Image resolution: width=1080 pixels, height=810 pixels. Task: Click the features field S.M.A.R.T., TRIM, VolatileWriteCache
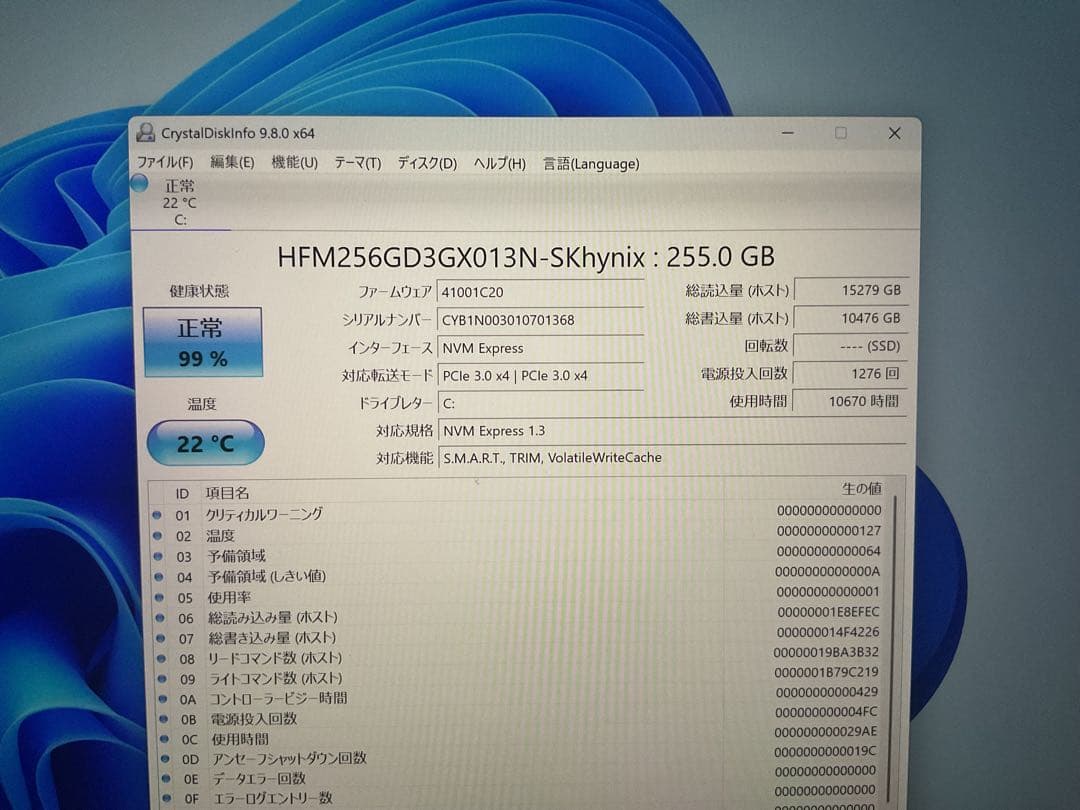[x=672, y=458]
